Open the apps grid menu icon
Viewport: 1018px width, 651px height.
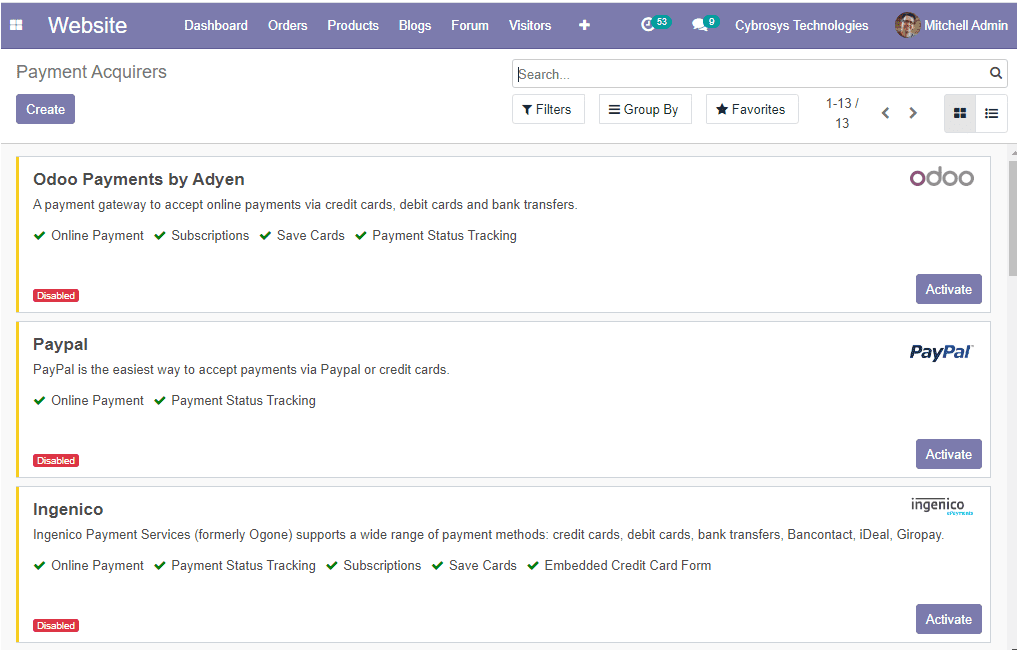[16, 25]
